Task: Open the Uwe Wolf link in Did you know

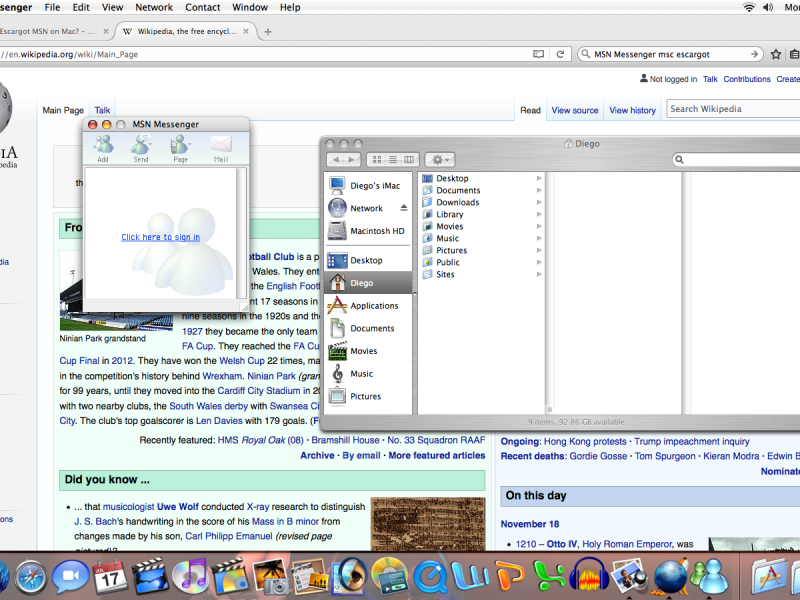Action: (178, 507)
